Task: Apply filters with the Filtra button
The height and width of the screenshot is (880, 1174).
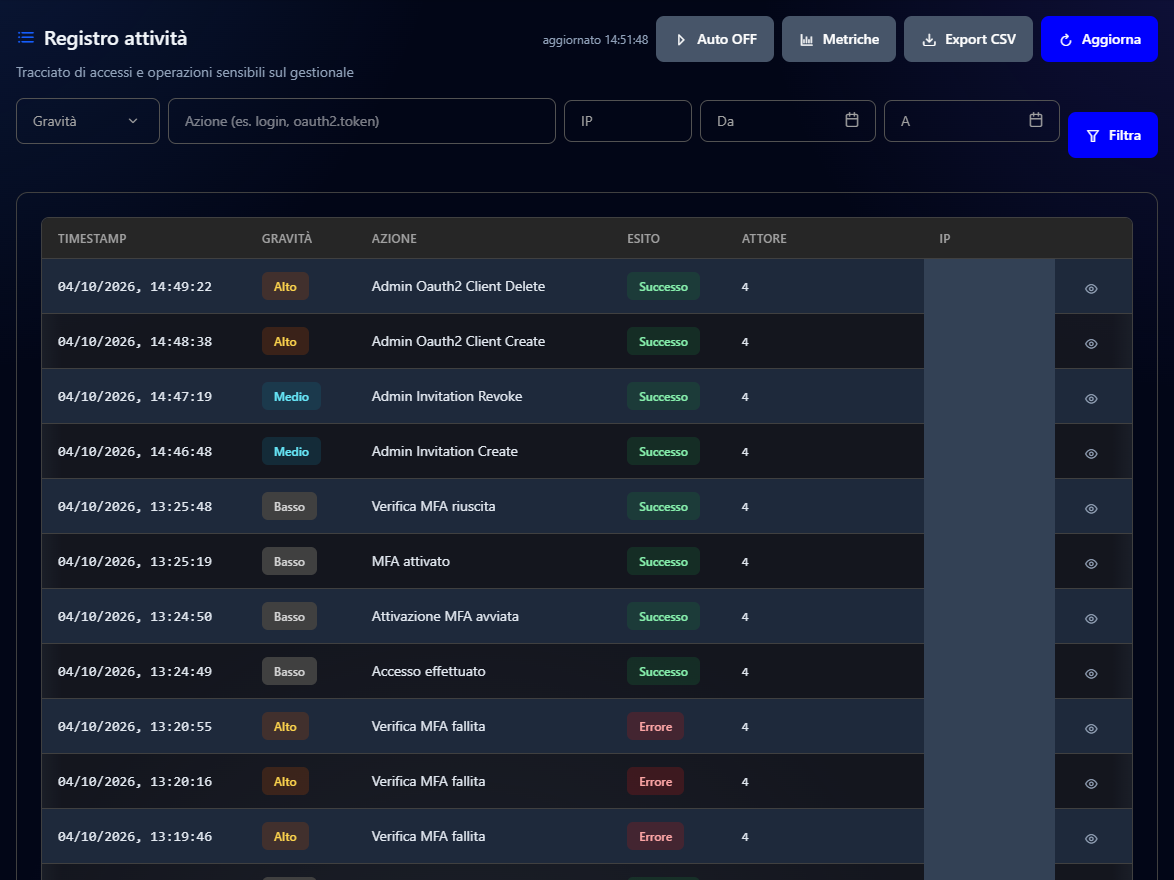Action: point(1113,135)
